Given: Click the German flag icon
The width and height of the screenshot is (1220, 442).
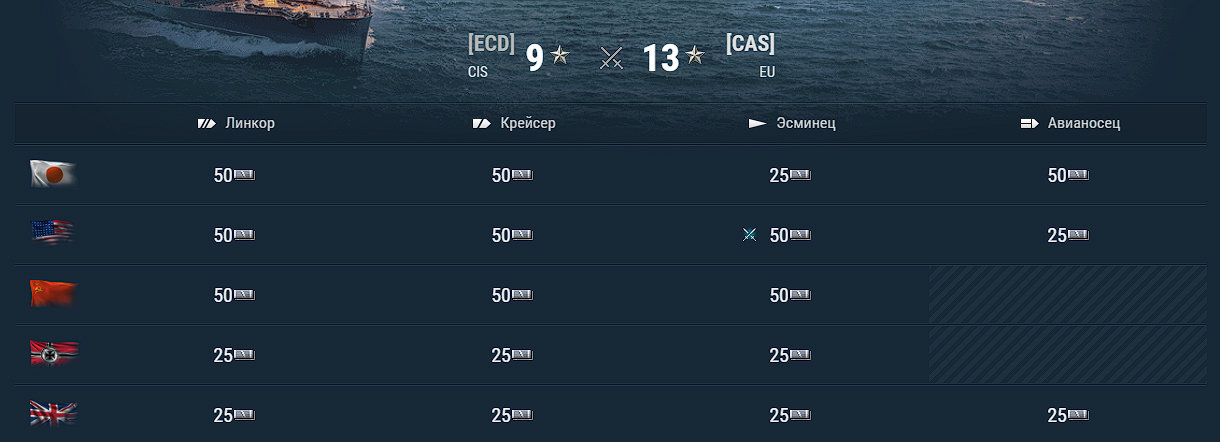Looking at the screenshot, I should (53, 354).
